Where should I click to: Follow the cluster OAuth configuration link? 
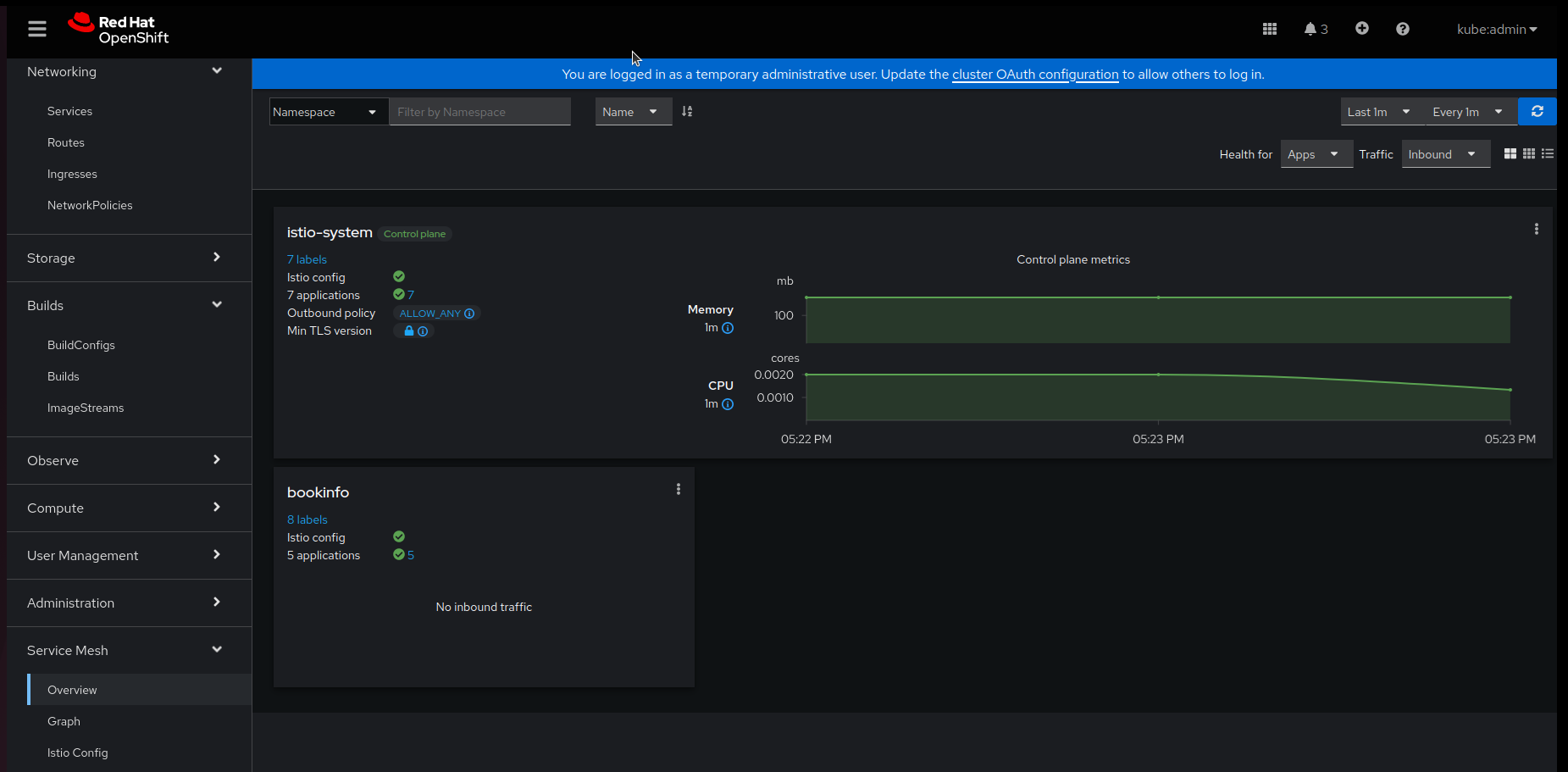pos(1035,75)
